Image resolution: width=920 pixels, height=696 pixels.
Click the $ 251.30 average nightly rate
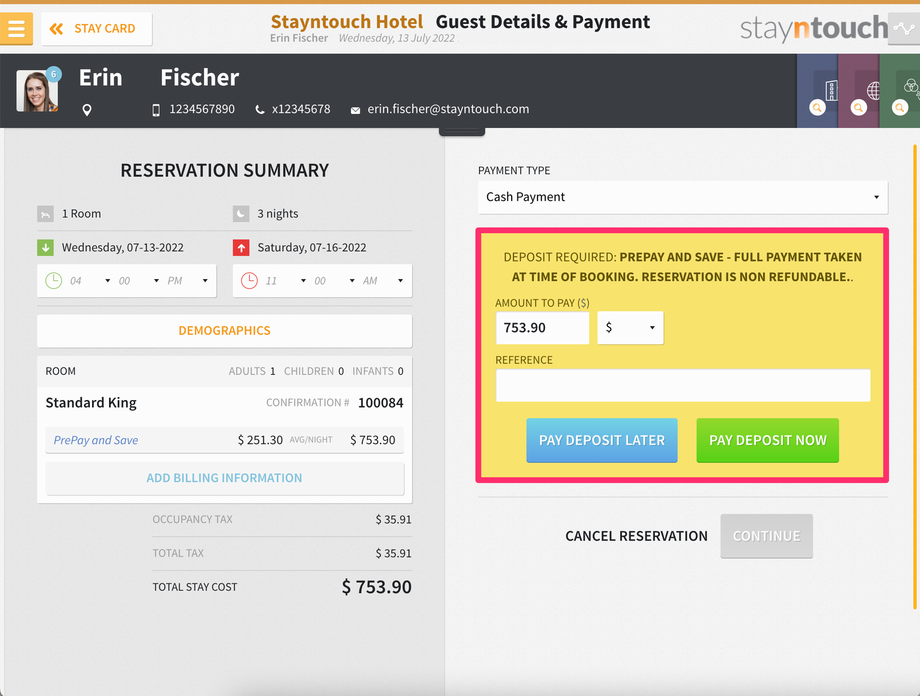(260, 440)
